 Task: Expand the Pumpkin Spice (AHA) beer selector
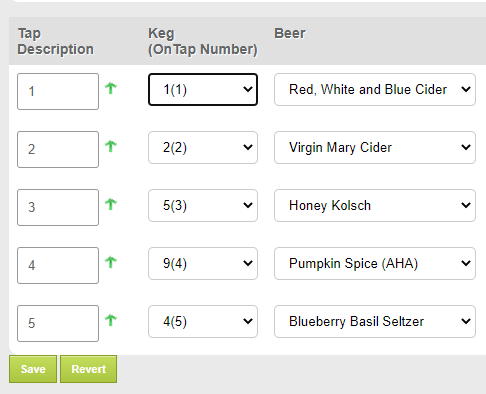pyautogui.click(x=375, y=263)
